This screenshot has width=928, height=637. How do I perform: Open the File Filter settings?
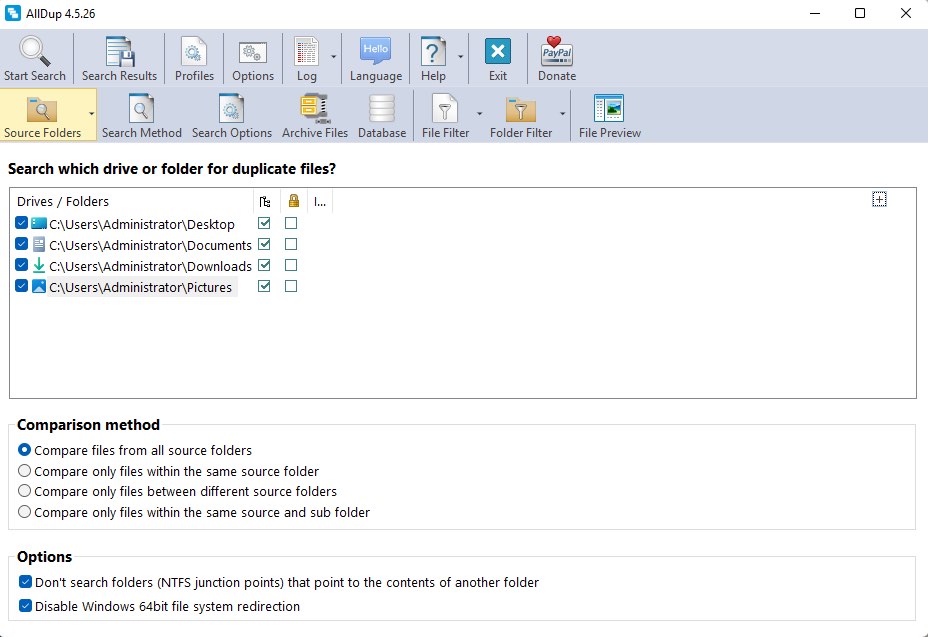(445, 113)
